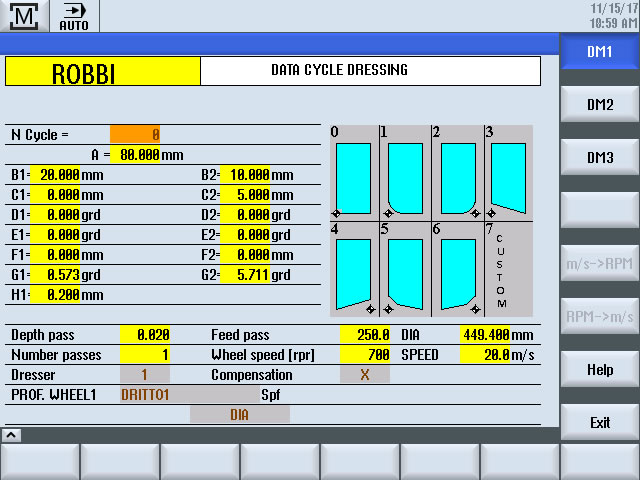
Task: Click the empty softkey below DM3
Action: tap(599, 211)
